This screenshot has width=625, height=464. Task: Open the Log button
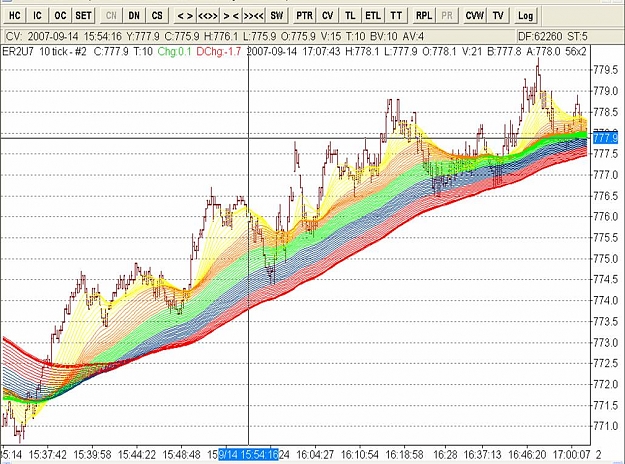[x=525, y=16]
